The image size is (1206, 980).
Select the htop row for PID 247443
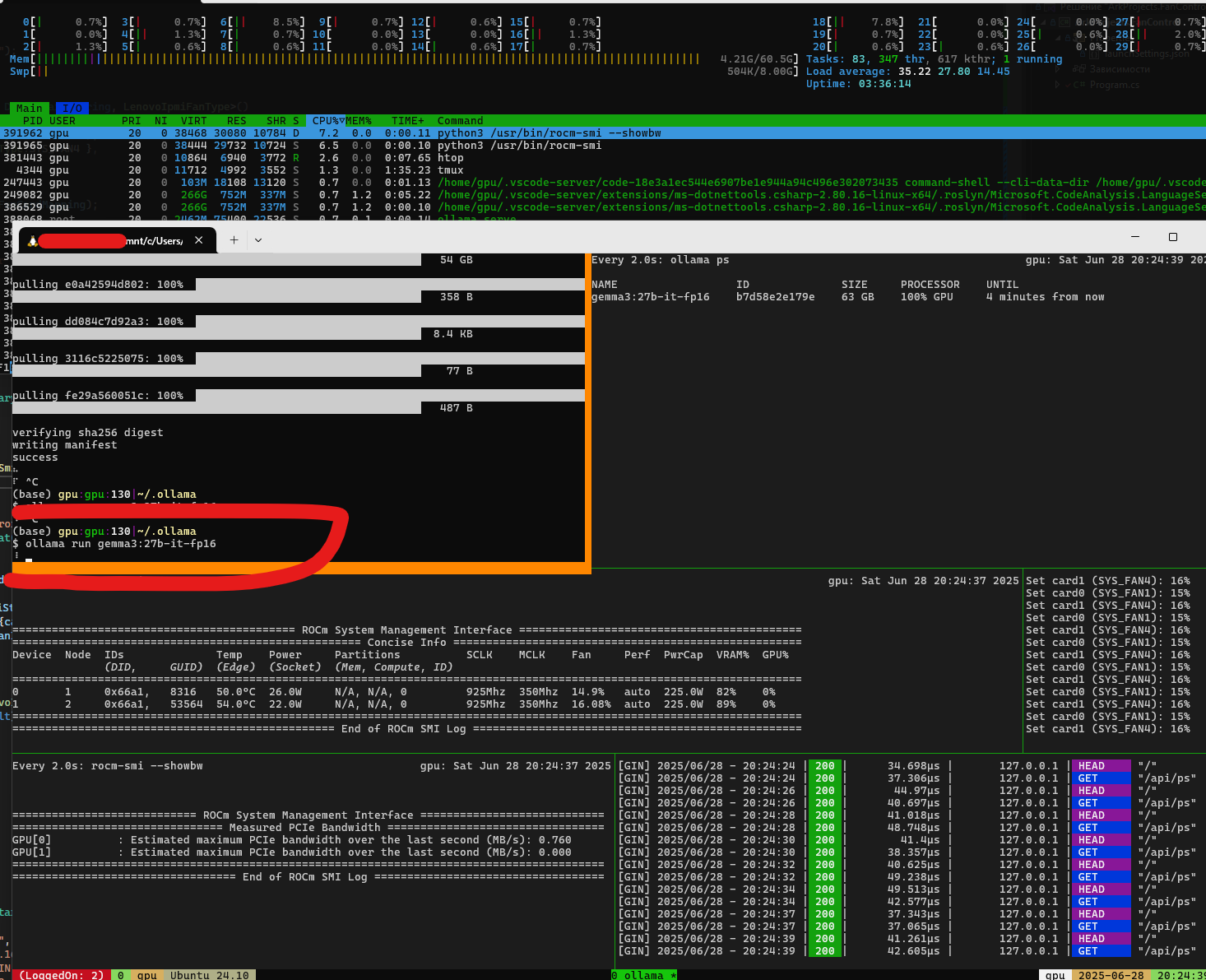pos(603,183)
